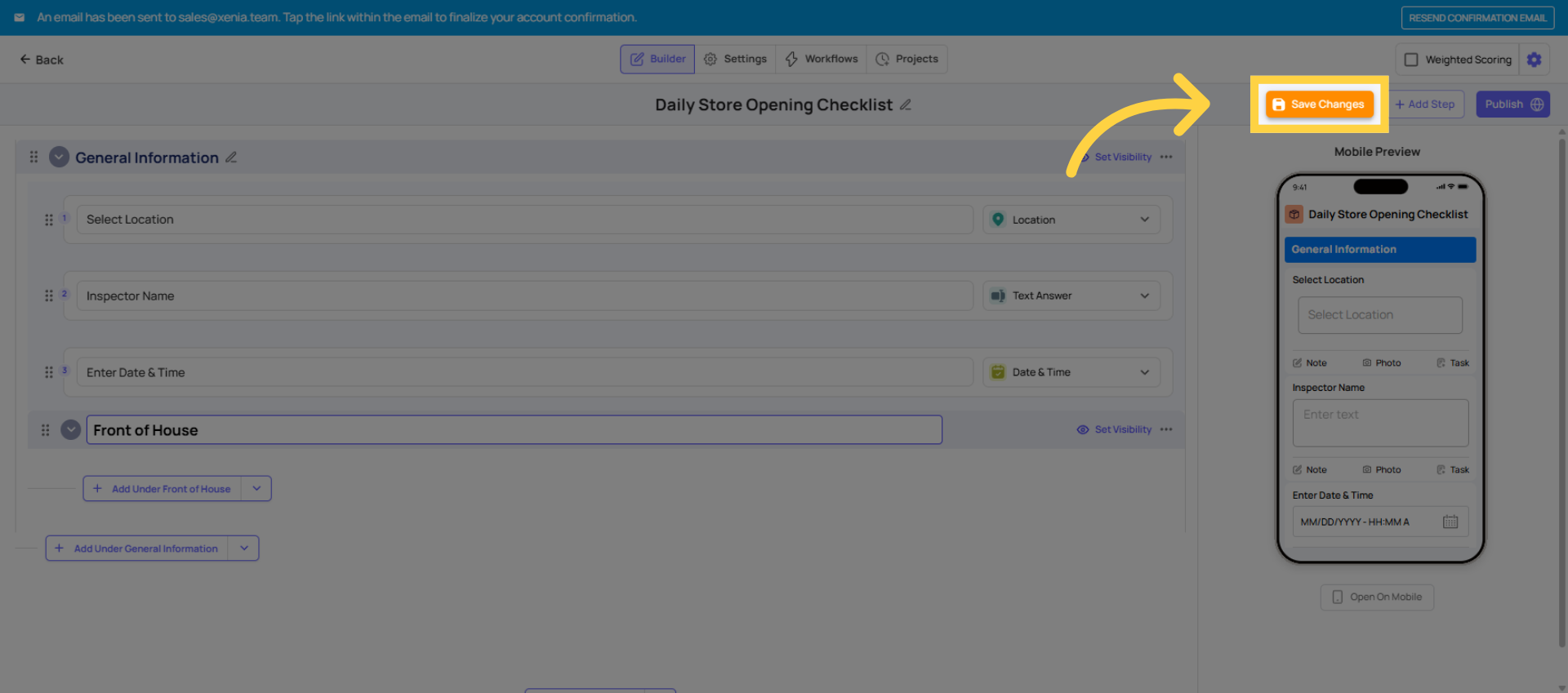Add Note under Inspector Name in preview
1568x693 pixels.
[x=1310, y=470]
